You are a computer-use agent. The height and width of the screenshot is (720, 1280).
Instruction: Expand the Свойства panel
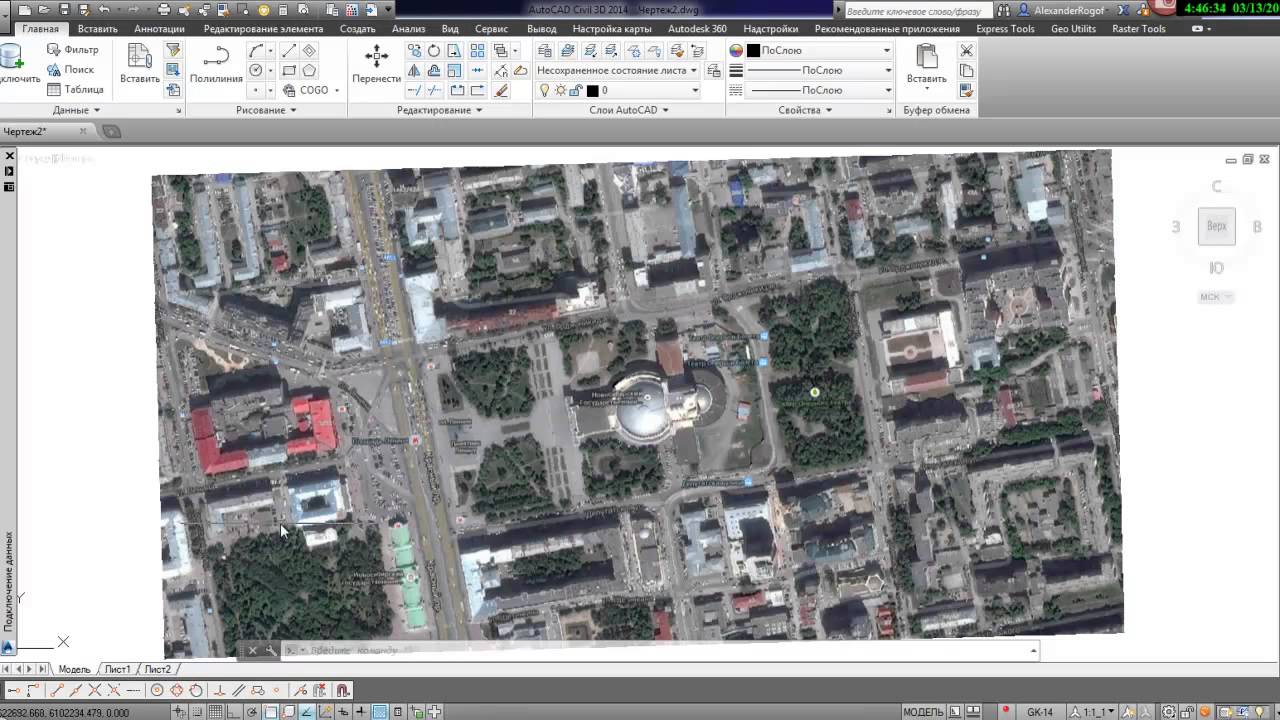805,110
